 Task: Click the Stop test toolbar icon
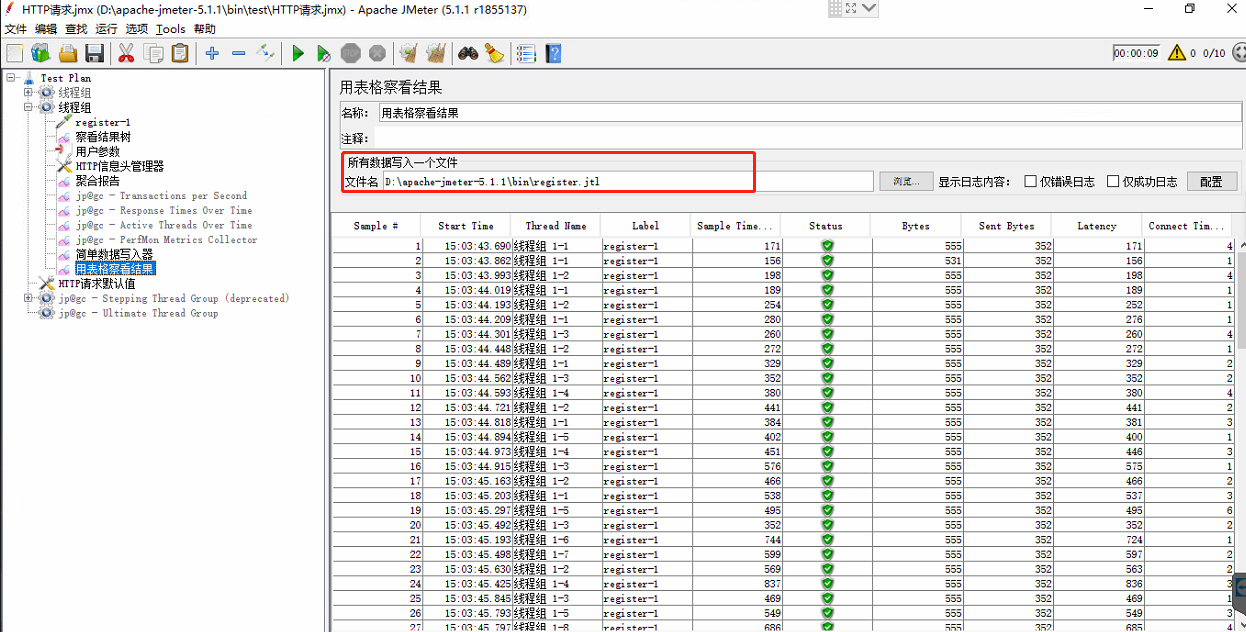pyautogui.click(x=350, y=54)
